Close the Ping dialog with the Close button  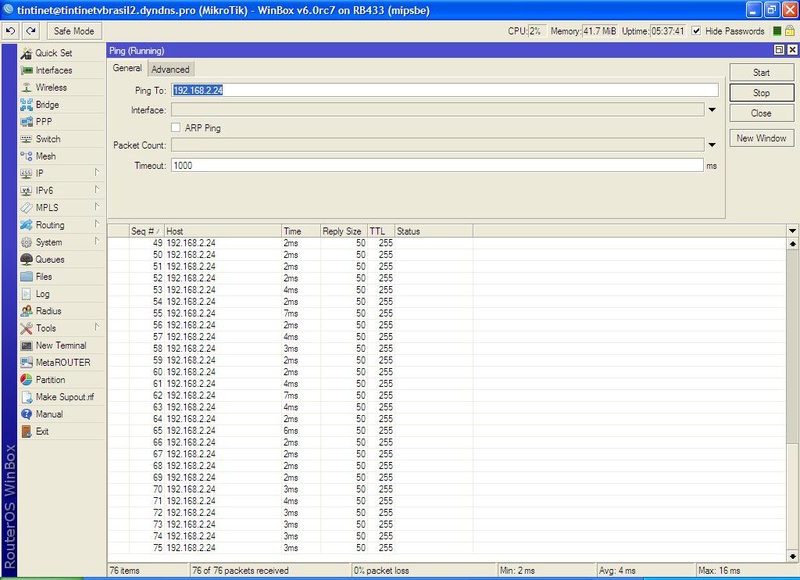coord(762,113)
